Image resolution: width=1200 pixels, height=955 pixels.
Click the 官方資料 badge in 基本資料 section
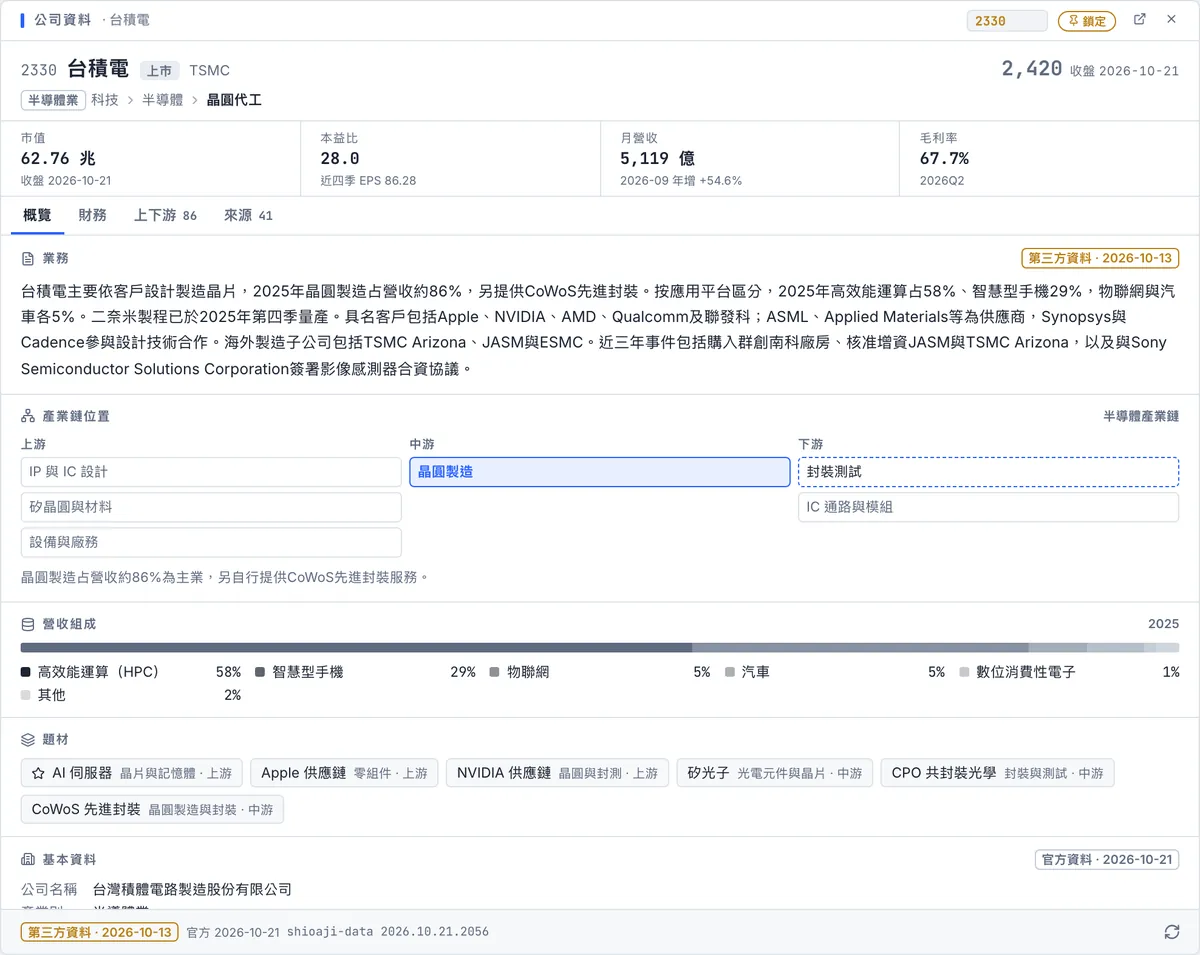tap(1107, 860)
